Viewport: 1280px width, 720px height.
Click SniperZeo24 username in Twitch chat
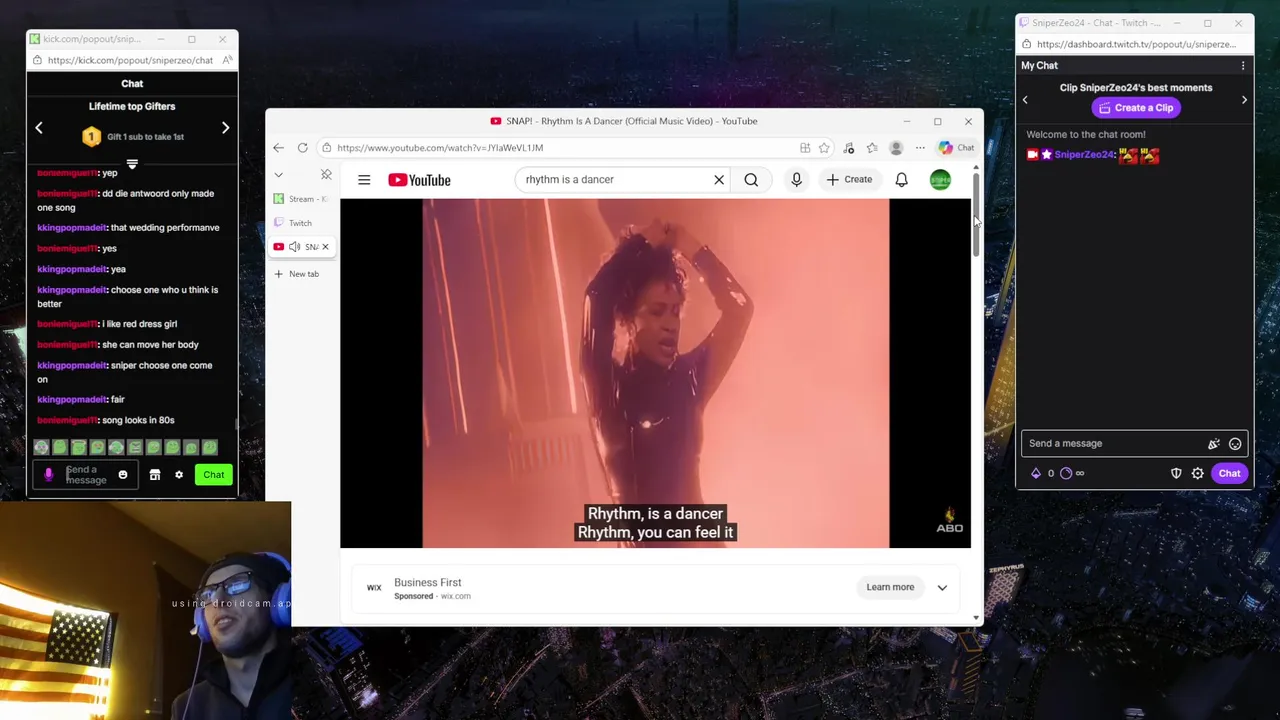click(x=1085, y=155)
